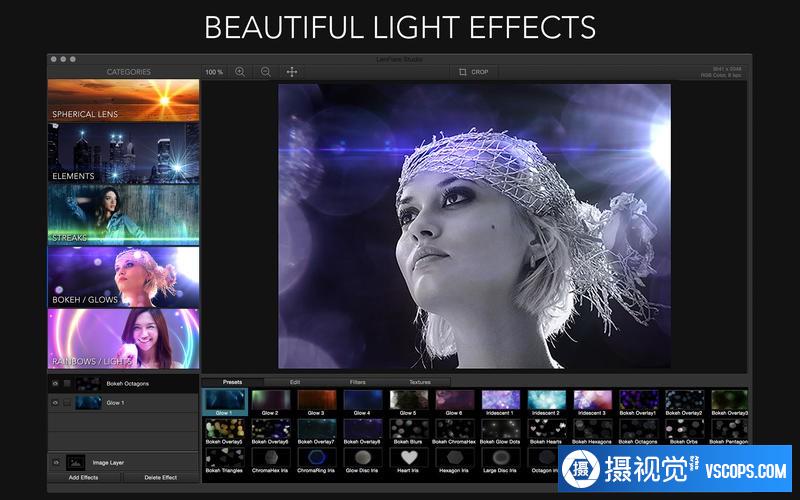Pick the Bokeh Overlay8 preset
800x500 pixels.
[362, 431]
